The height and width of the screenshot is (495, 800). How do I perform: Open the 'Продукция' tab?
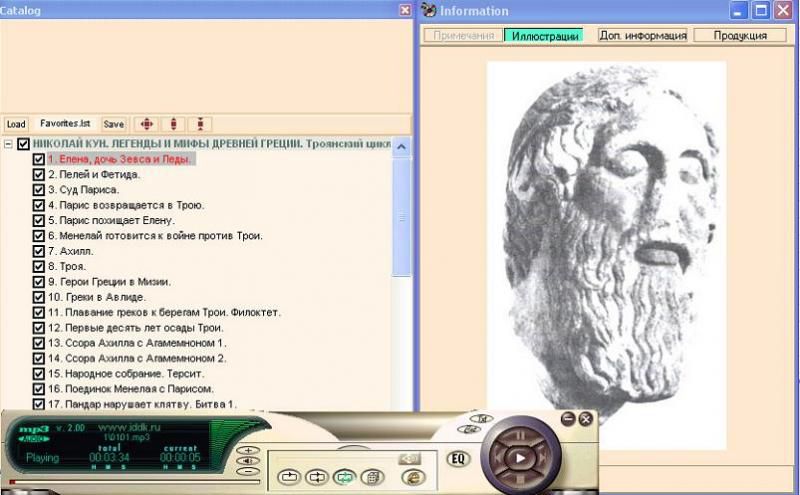coord(740,35)
